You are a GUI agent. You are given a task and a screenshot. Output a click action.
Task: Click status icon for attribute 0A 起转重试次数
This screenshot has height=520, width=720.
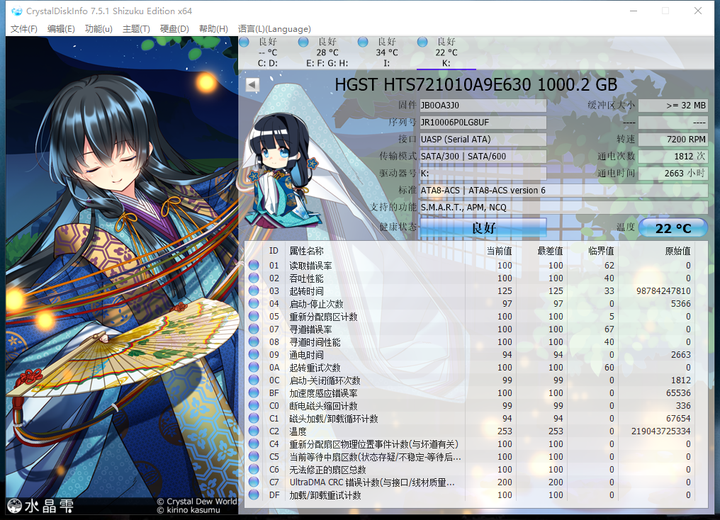[x=254, y=367]
